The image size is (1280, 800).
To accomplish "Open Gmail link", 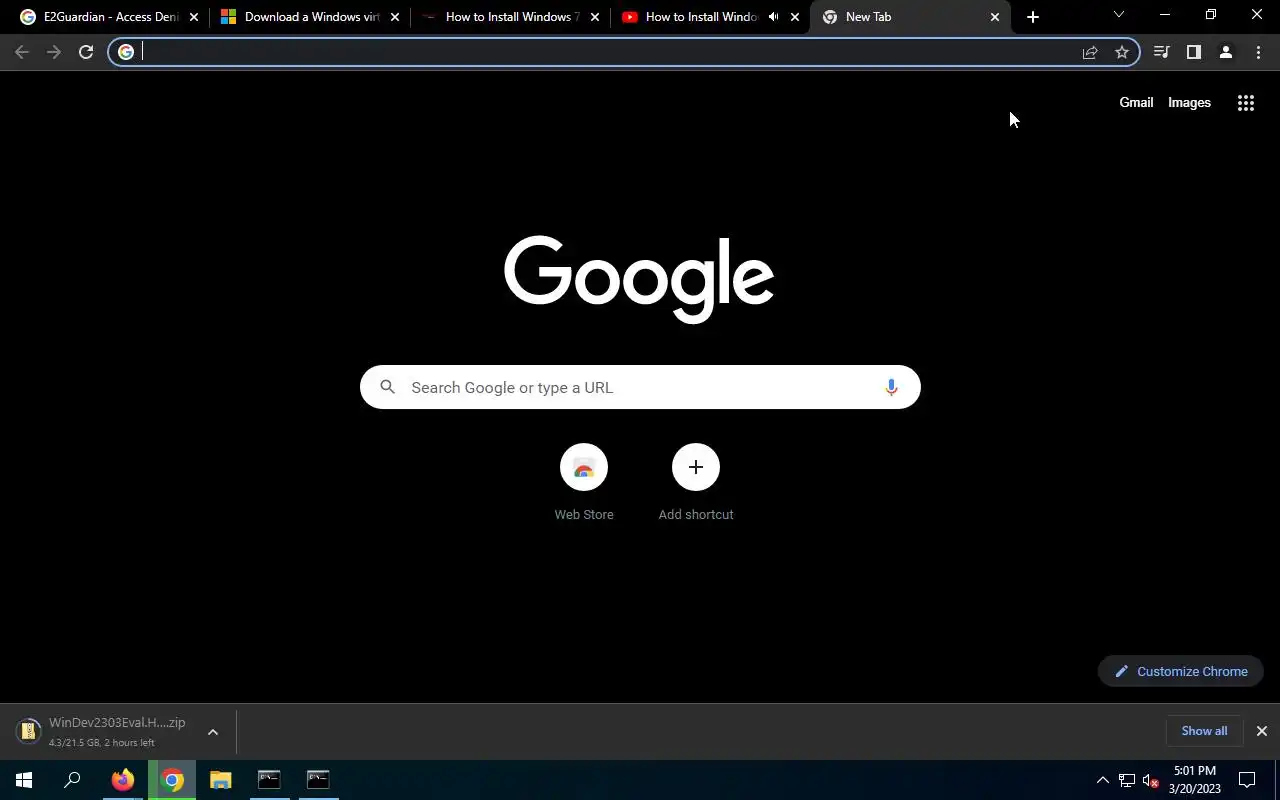I will pyautogui.click(x=1136, y=103).
